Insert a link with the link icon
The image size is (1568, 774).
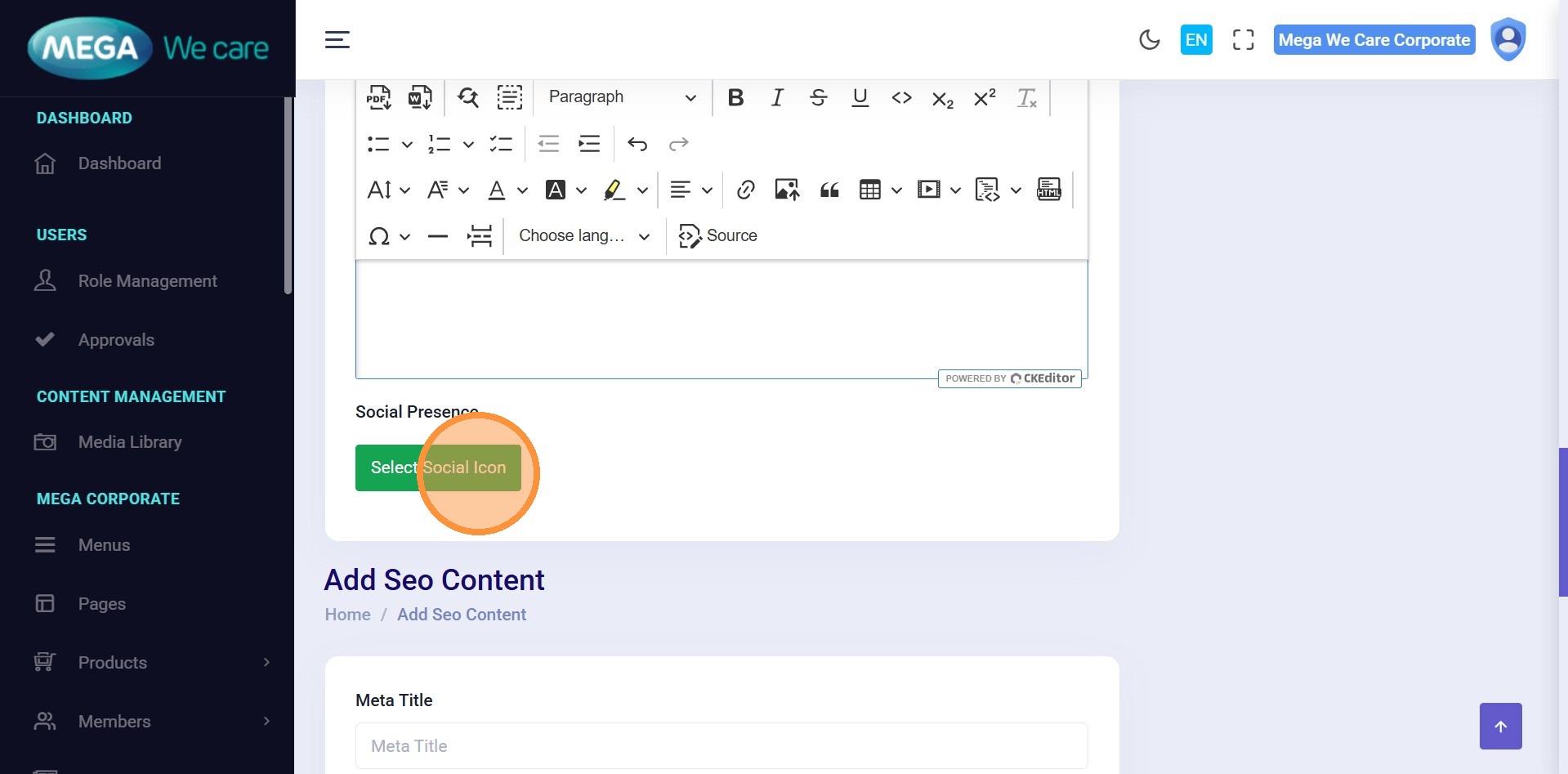745,190
